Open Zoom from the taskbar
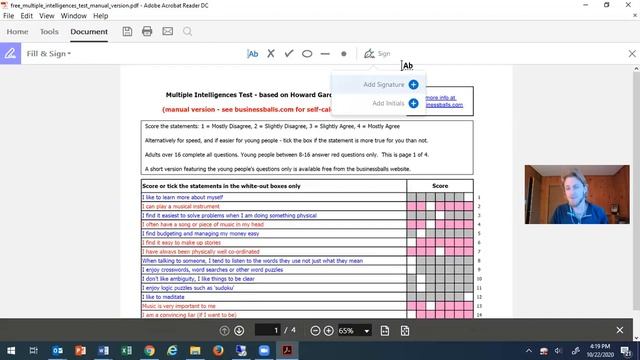This screenshot has height=360, width=640. pos(264,351)
